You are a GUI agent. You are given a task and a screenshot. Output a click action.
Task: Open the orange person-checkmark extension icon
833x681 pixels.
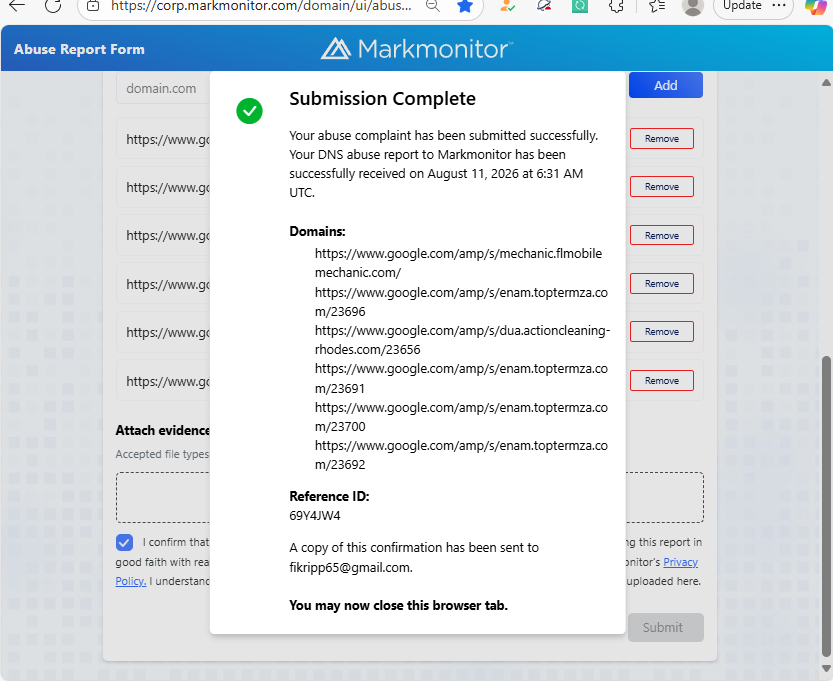pyautogui.click(x=507, y=6)
